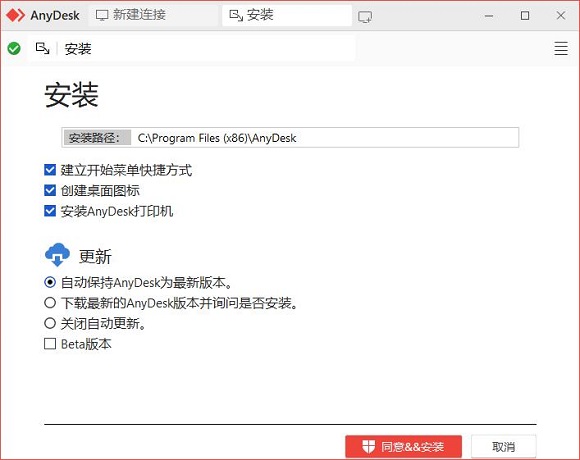Open the hamburger menu icon
580x460 pixels.
tap(561, 48)
